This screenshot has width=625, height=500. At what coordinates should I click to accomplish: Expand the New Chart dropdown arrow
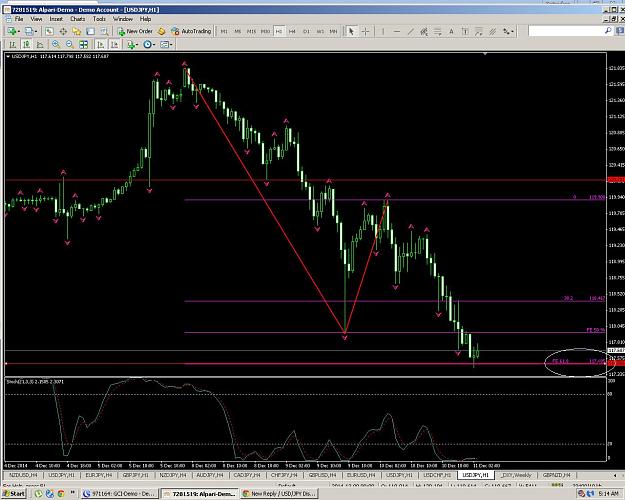19,31
